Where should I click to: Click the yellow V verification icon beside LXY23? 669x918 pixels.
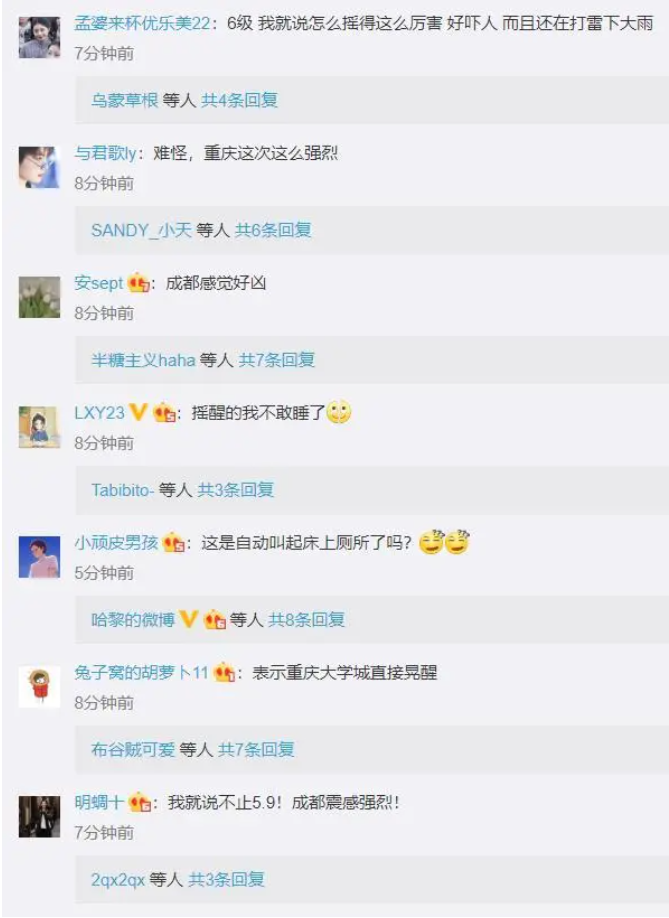click(x=138, y=412)
